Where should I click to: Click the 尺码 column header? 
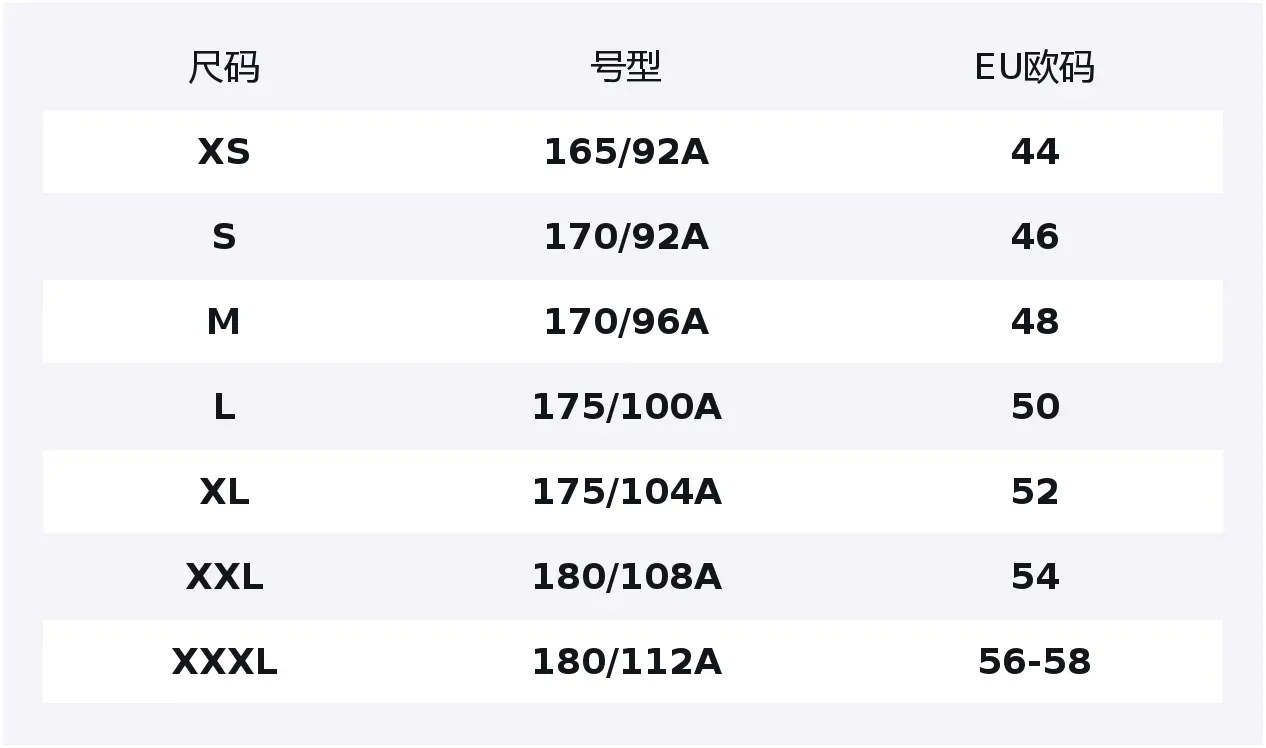coord(224,67)
